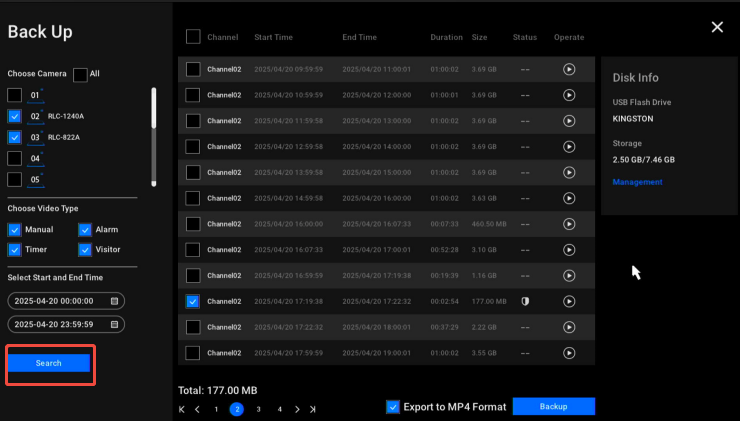740x421 pixels.
Task: Enable camera 05 checkbox
Action: [15, 179]
